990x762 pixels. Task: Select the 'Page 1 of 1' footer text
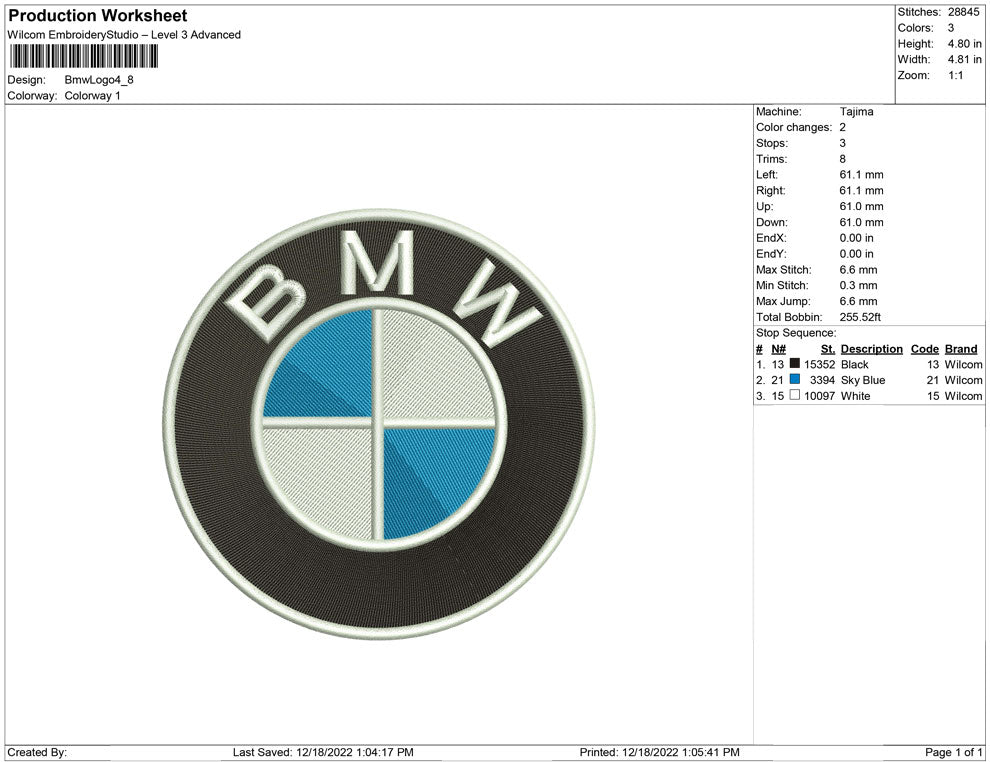point(954,752)
